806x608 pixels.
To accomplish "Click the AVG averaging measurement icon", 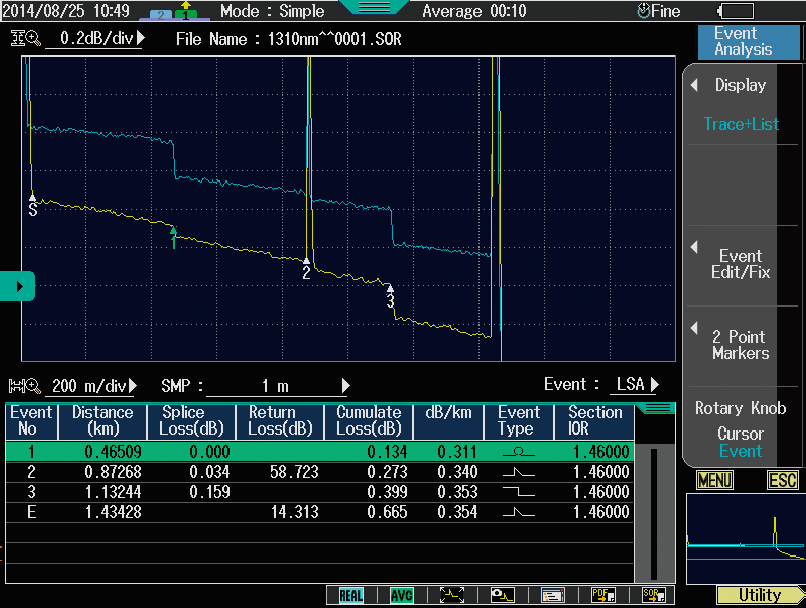I will [x=402, y=595].
